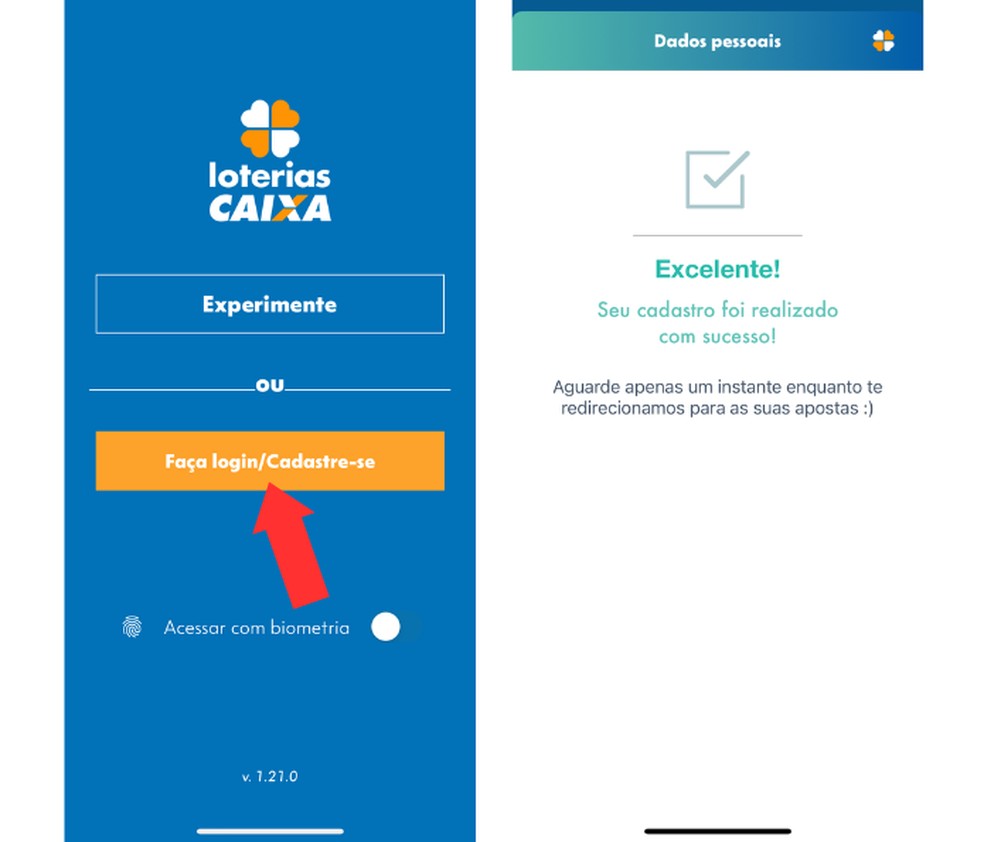Tap the fingerprint biometrics icon
The height and width of the screenshot is (842, 984).
point(132,627)
